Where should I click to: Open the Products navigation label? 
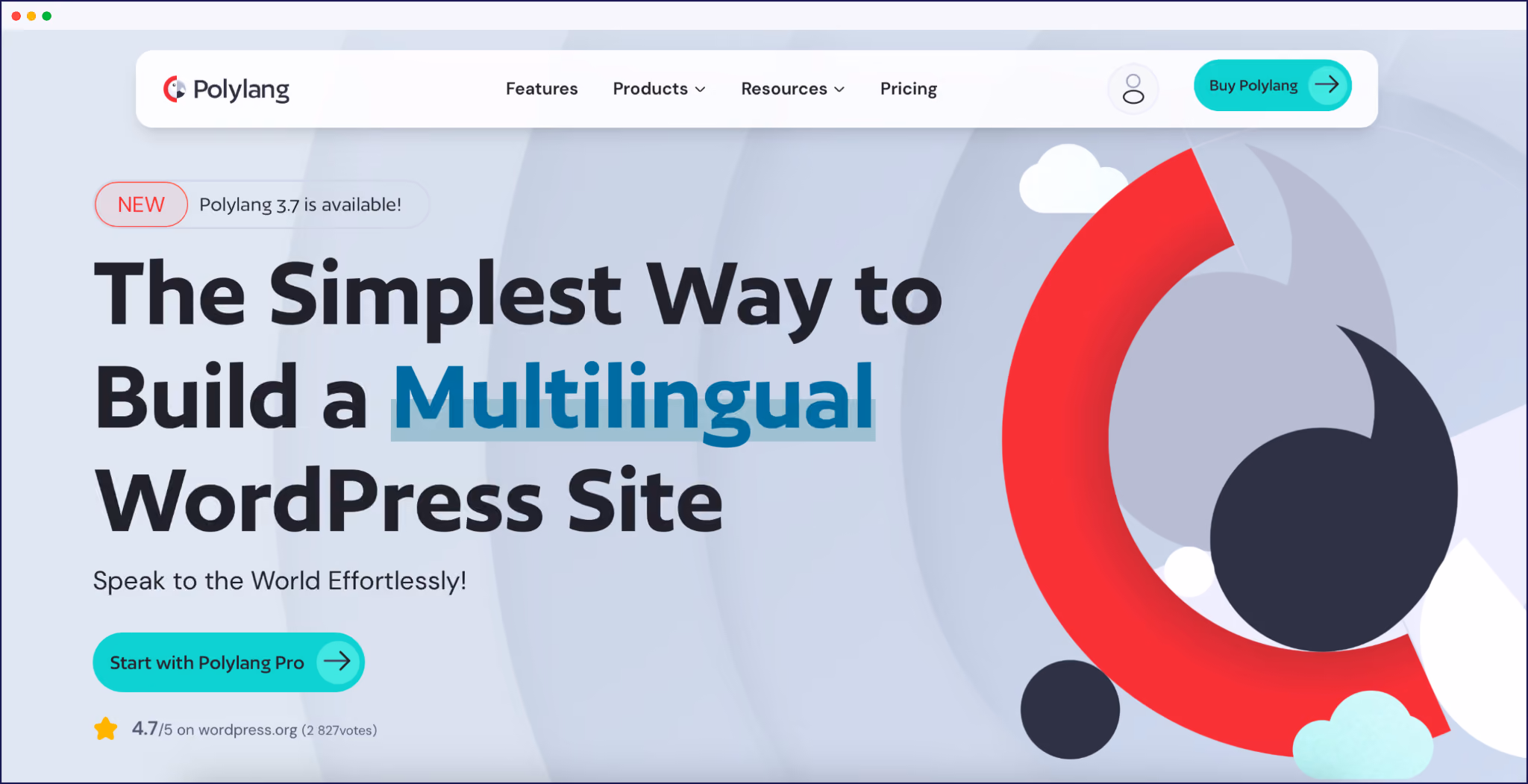click(650, 89)
